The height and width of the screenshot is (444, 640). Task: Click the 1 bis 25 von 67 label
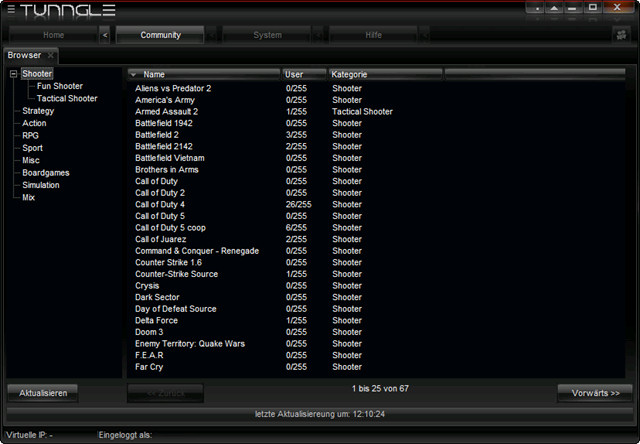(x=380, y=388)
